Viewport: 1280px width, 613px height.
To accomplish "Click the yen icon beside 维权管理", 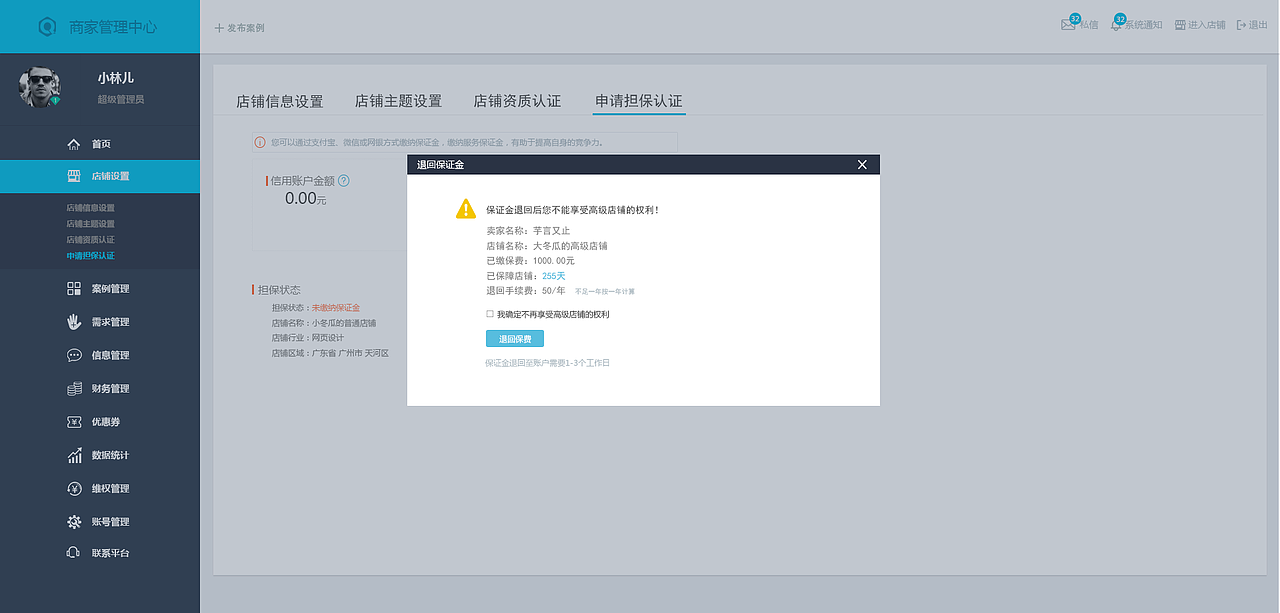I will click(74, 488).
